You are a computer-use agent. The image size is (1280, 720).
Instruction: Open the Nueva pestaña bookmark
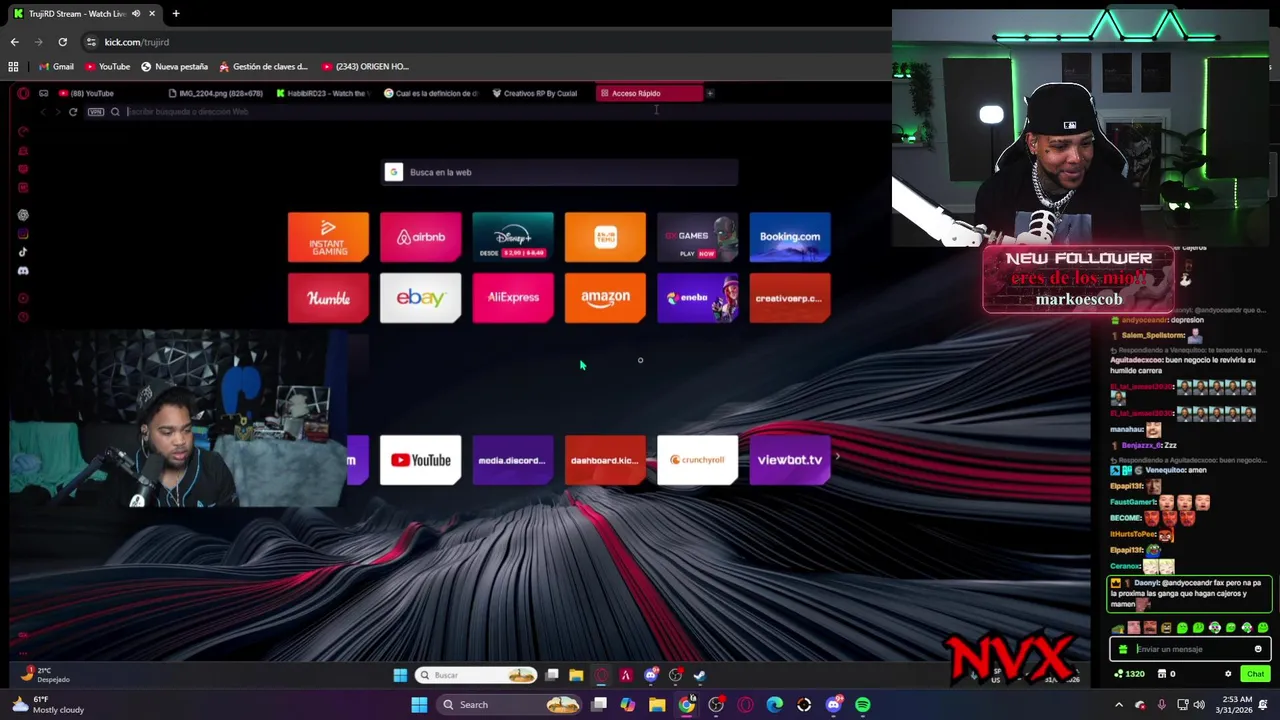(x=174, y=67)
